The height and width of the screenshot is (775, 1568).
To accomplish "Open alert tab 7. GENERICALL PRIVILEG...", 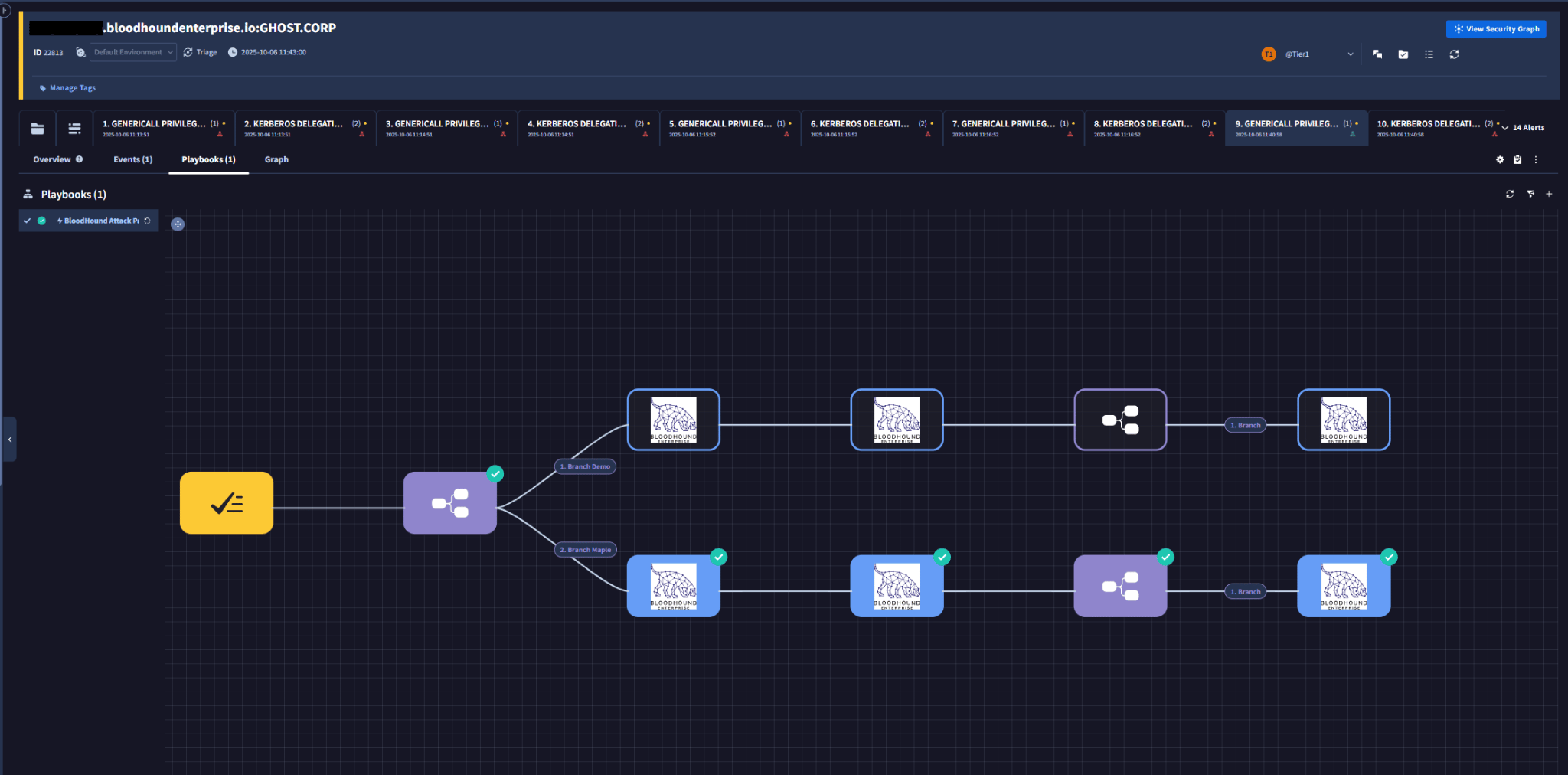I will click(1014, 128).
